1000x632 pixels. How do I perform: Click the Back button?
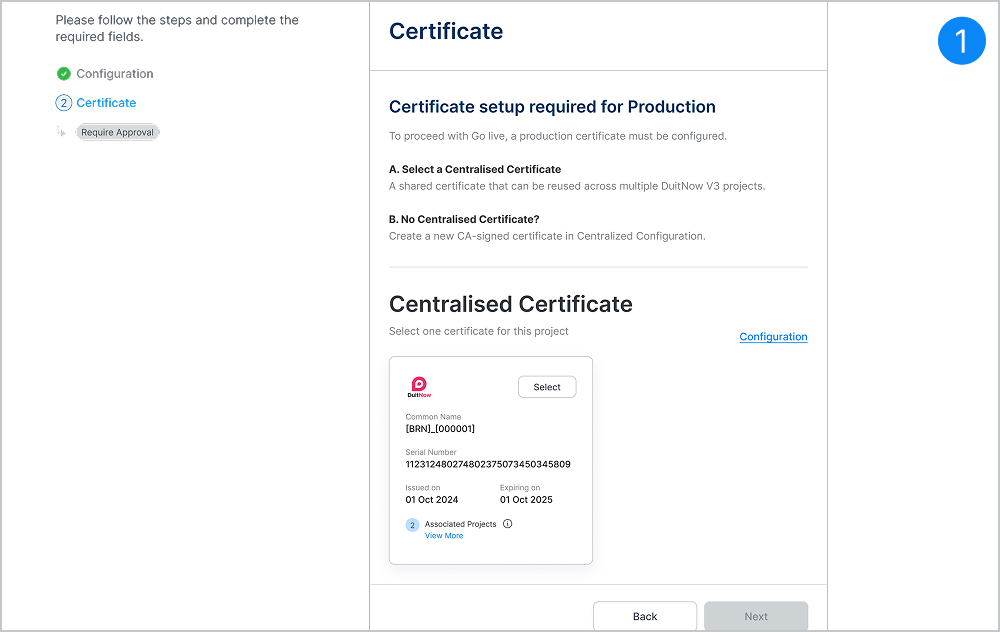coord(645,616)
